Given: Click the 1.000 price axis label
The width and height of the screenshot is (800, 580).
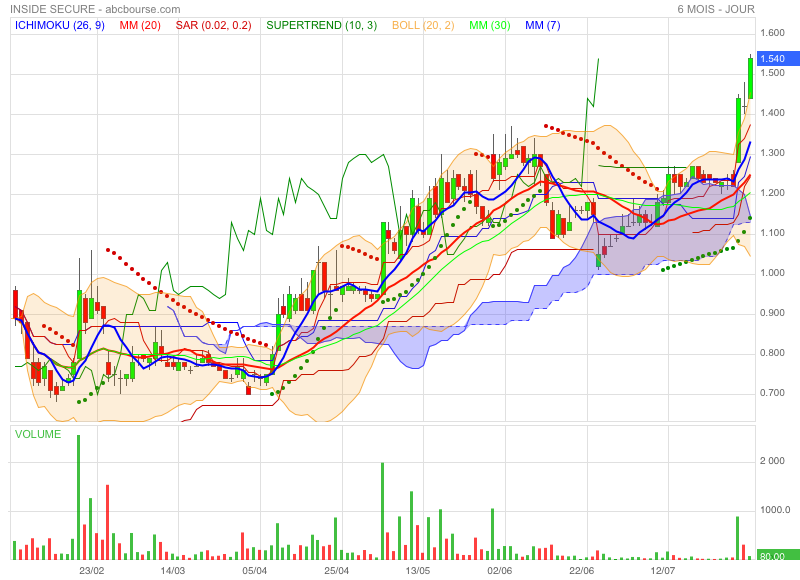Looking at the screenshot, I should pos(772,273).
